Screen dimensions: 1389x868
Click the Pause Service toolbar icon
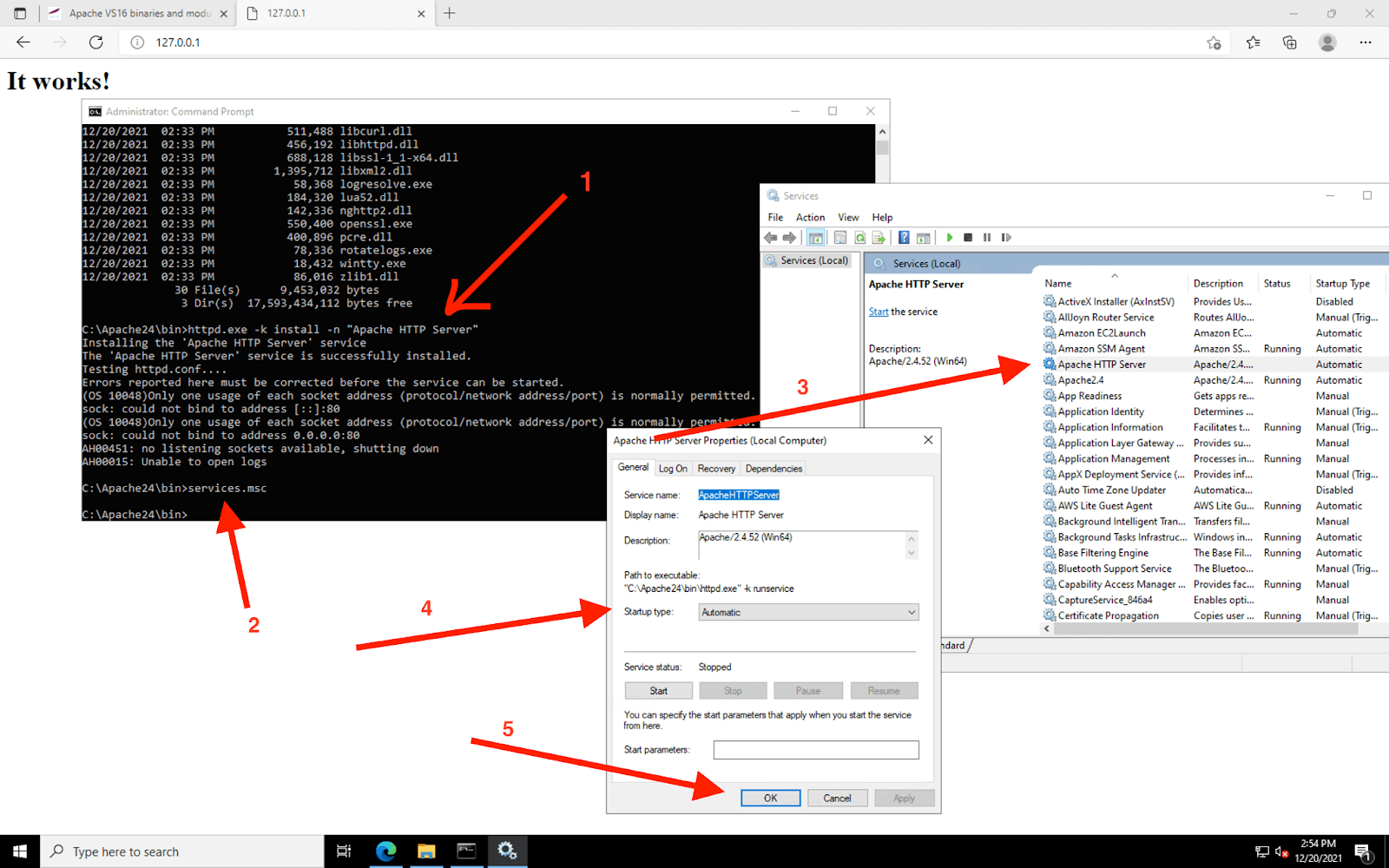click(x=987, y=237)
